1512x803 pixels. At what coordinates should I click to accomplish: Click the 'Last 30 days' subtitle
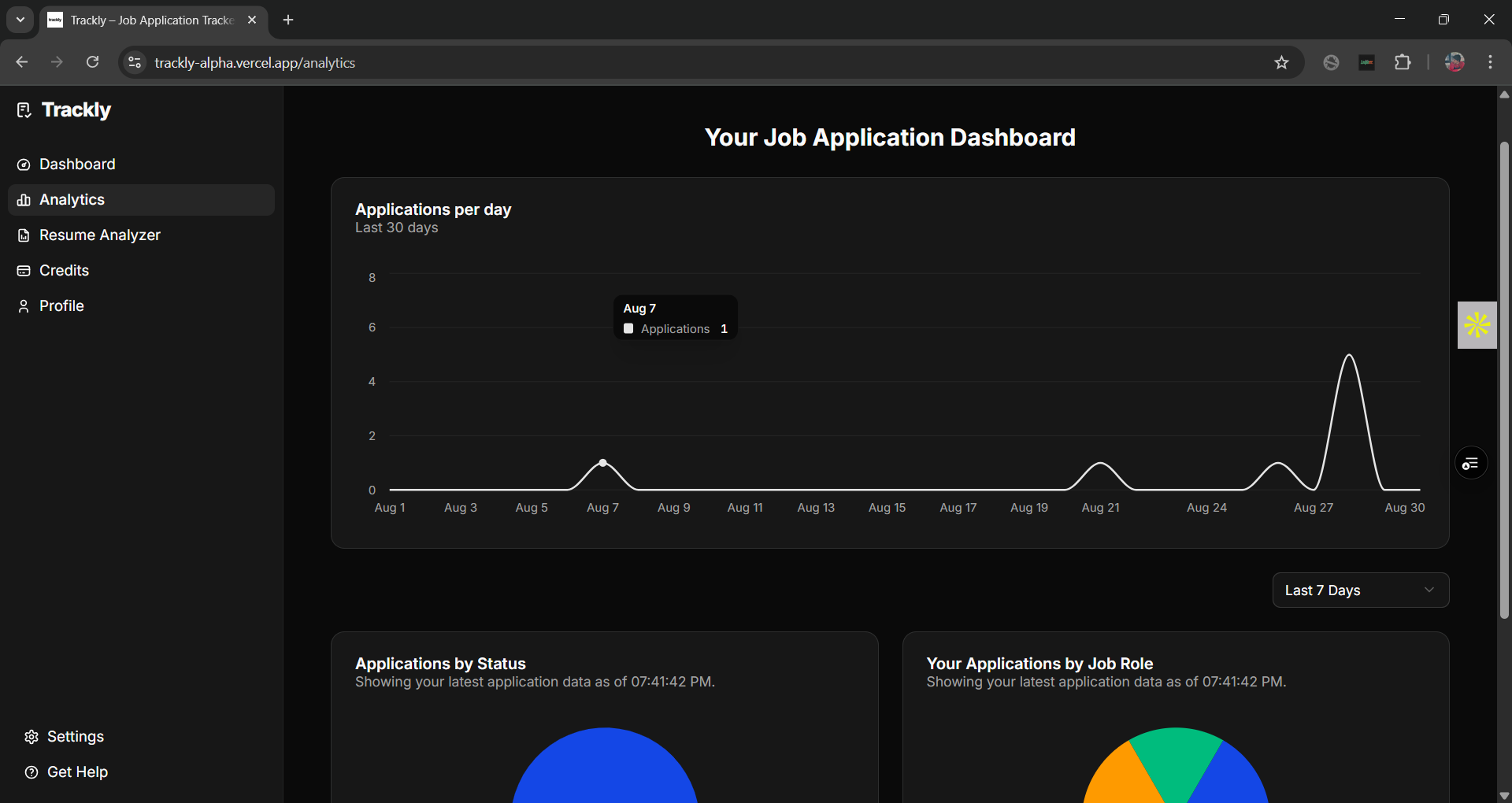click(x=396, y=228)
